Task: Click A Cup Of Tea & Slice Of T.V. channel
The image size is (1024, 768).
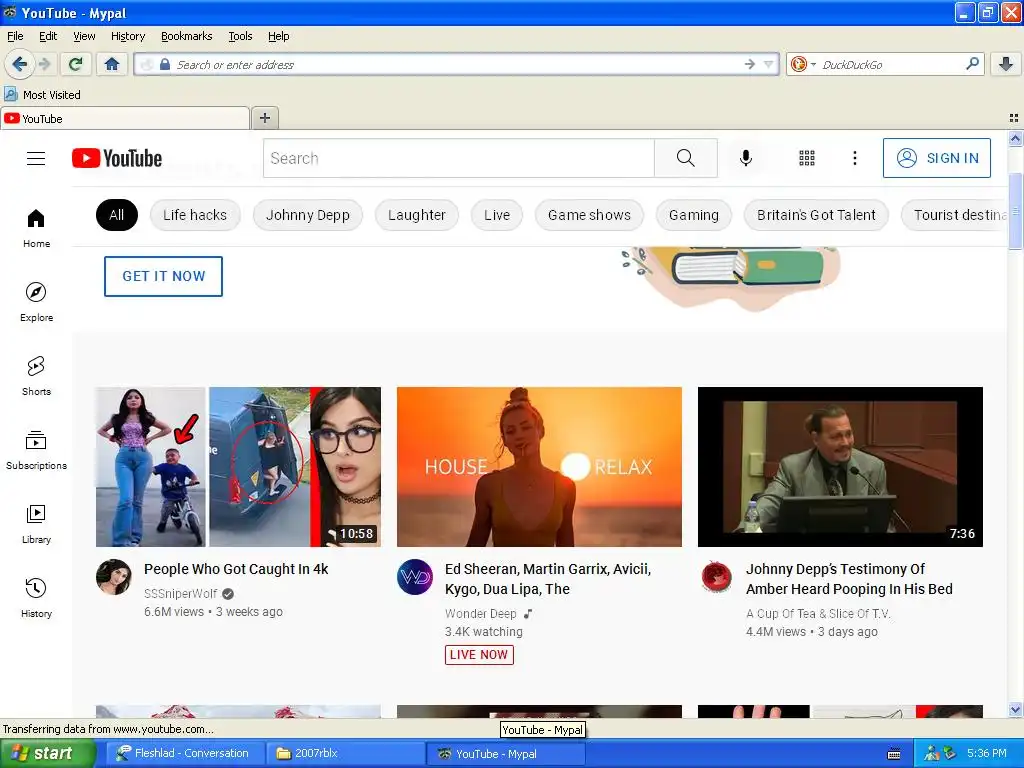Action: click(x=818, y=614)
